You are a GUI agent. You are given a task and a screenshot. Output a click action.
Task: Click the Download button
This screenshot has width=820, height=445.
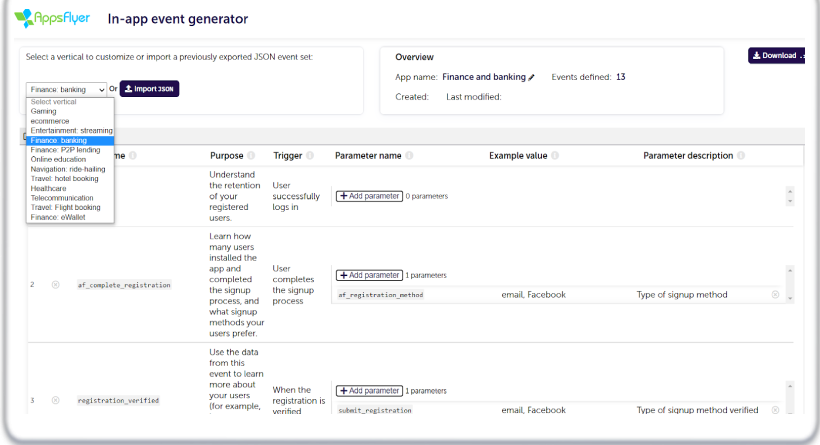click(776, 55)
